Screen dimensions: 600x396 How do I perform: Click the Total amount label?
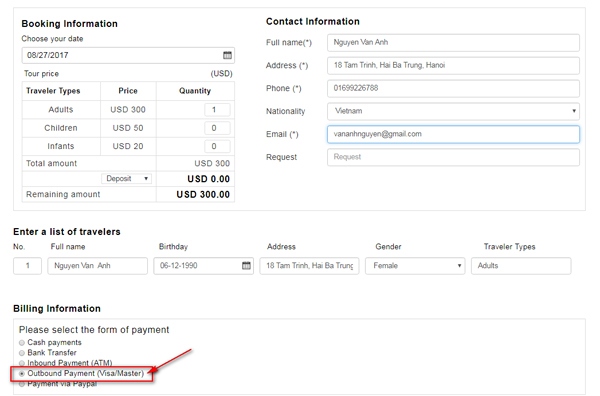(x=51, y=163)
